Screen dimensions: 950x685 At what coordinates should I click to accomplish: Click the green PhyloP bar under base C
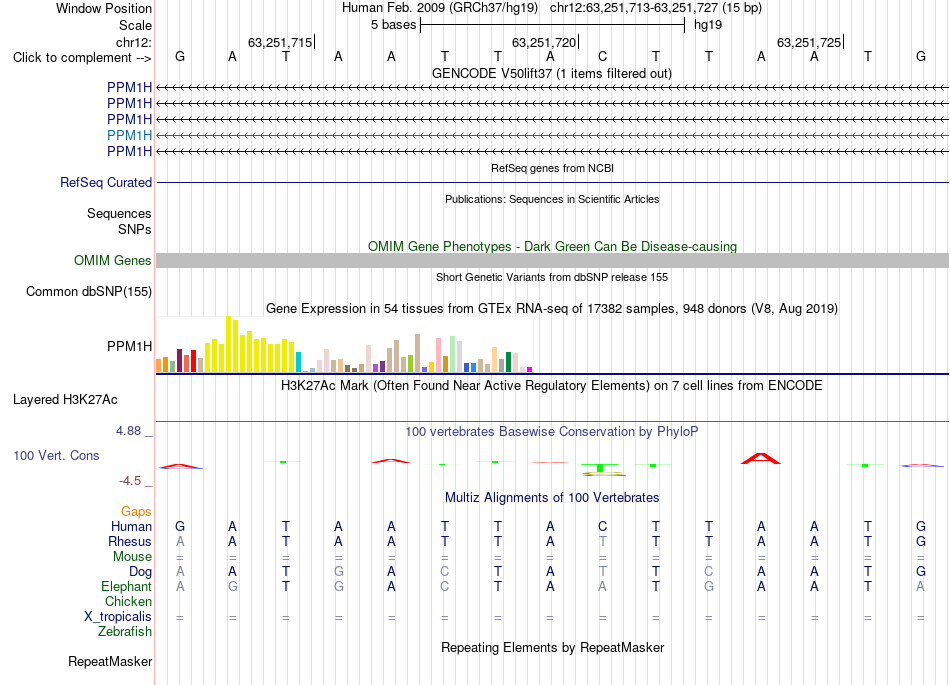600,468
